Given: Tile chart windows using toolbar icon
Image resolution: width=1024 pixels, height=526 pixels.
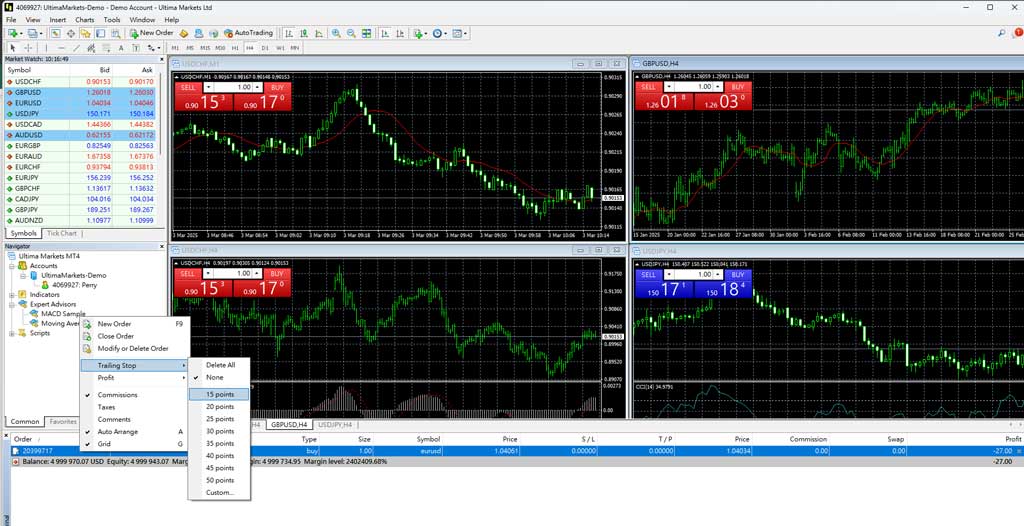Looking at the screenshot, I should (366, 33).
